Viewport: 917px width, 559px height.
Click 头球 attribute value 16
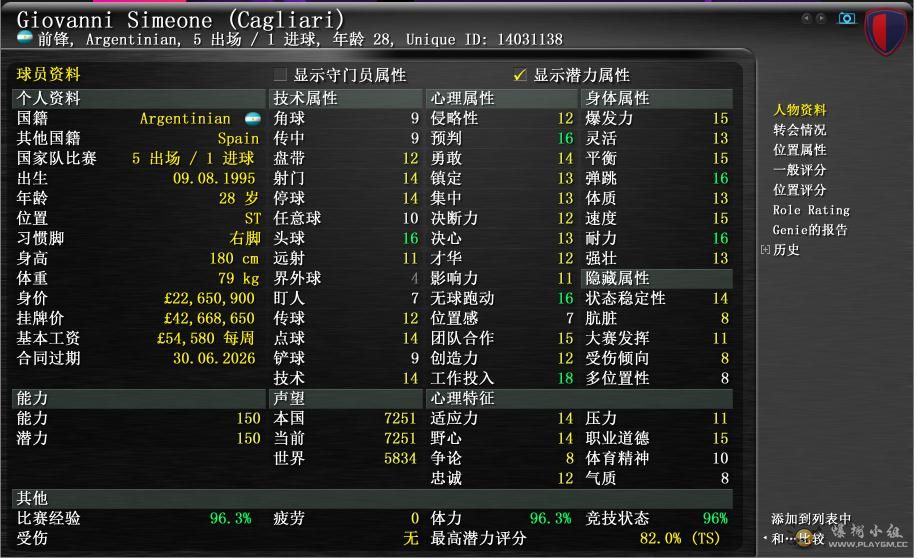(411, 238)
